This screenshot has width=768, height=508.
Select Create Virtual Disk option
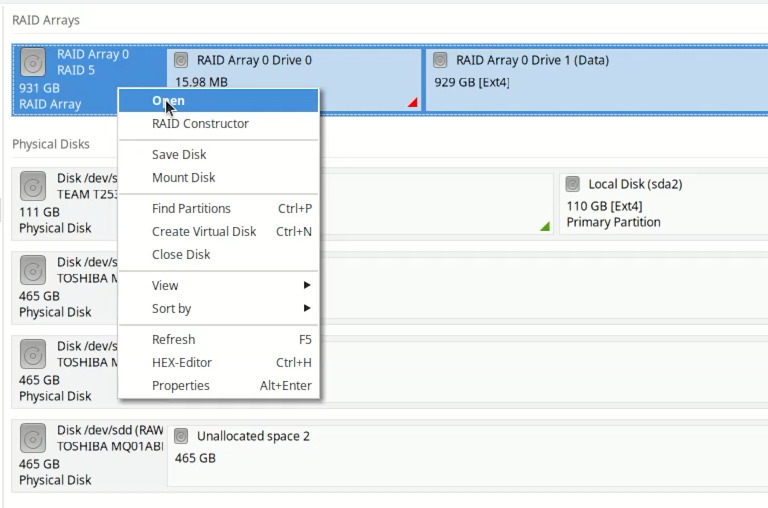coord(218,231)
